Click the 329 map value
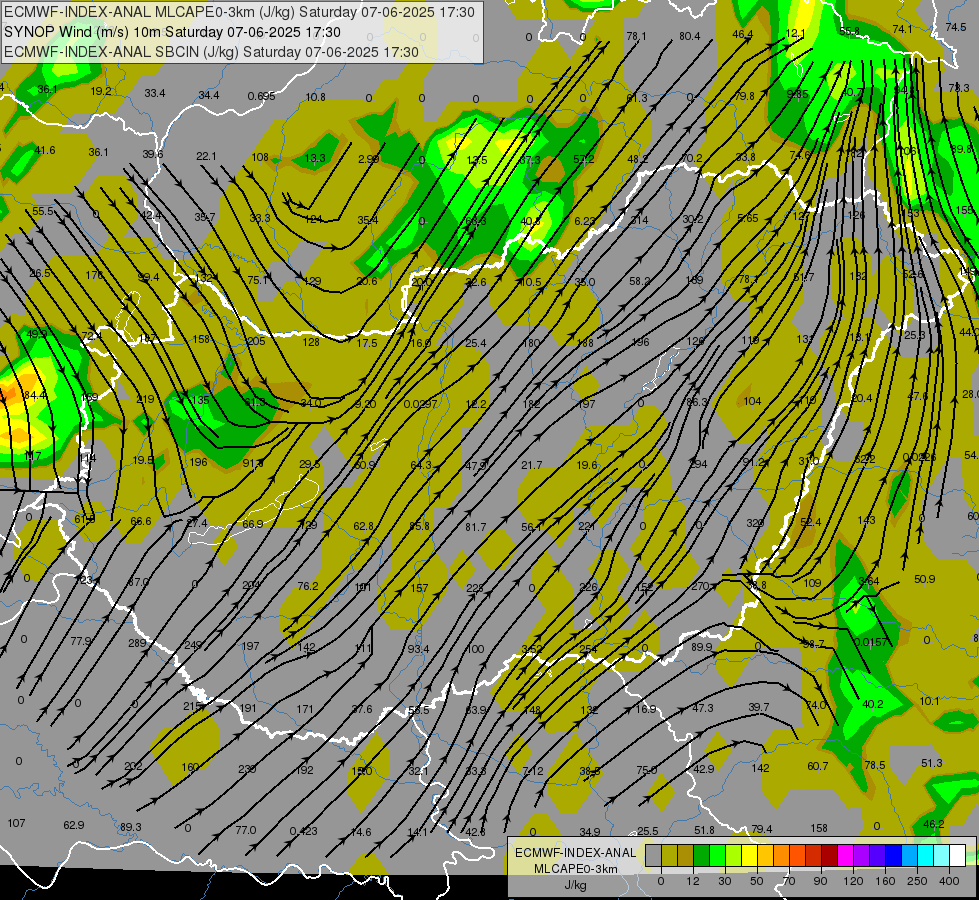 pyautogui.click(x=755, y=523)
